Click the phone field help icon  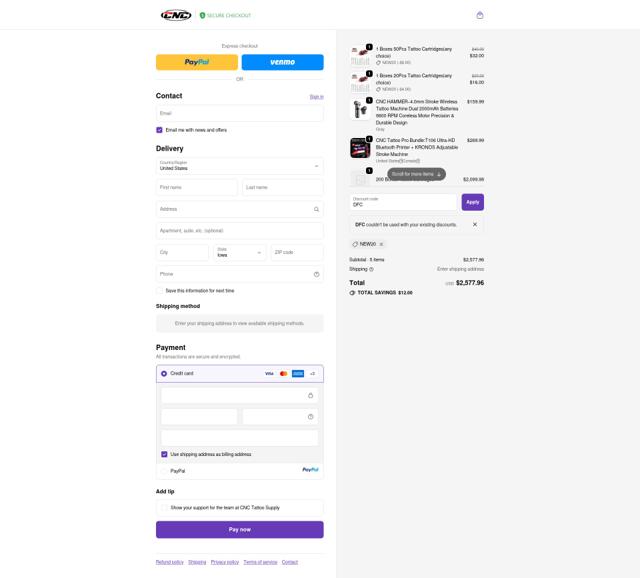[x=316, y=274]
